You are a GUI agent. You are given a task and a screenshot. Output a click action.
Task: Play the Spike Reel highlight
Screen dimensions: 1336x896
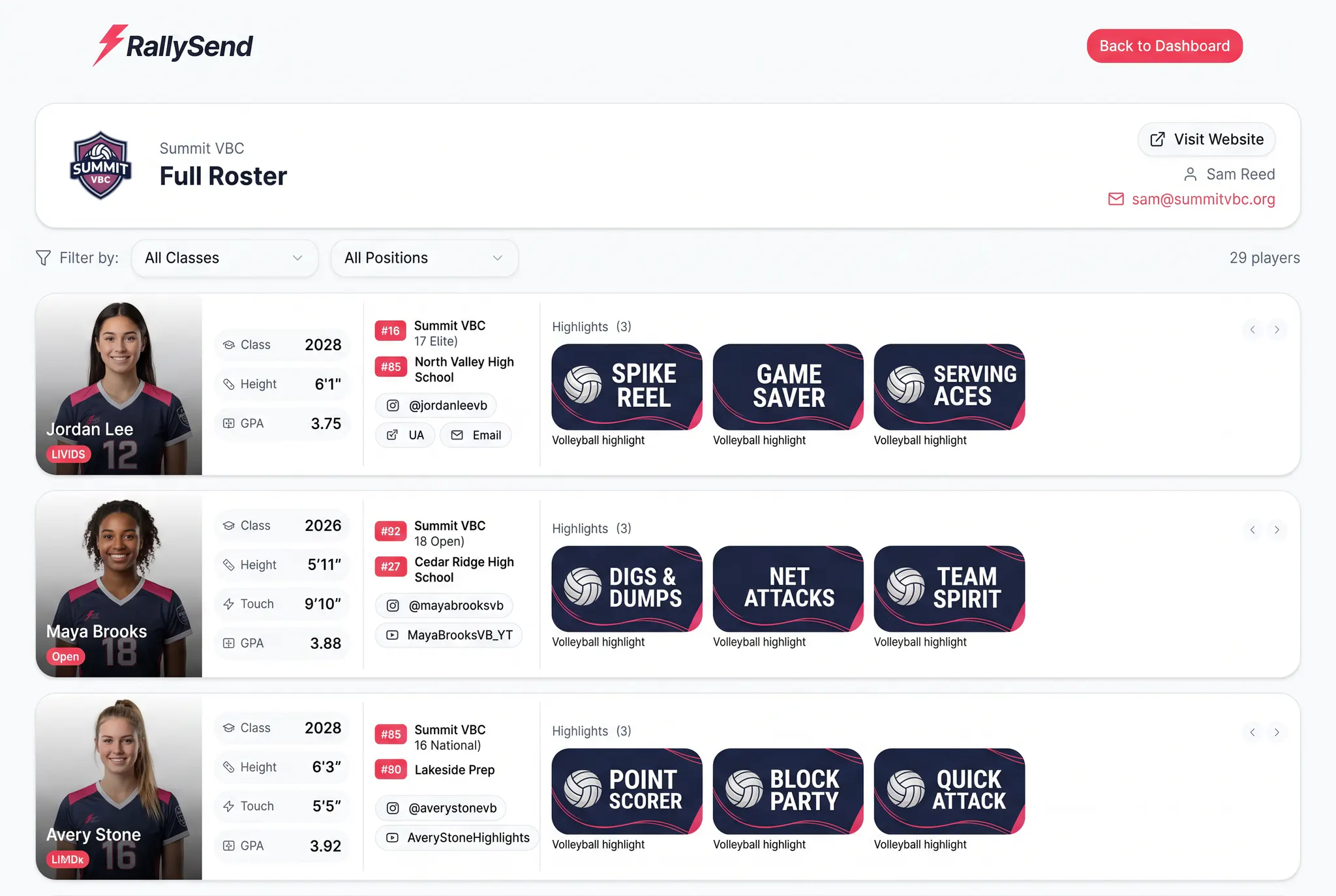(627, 387)
